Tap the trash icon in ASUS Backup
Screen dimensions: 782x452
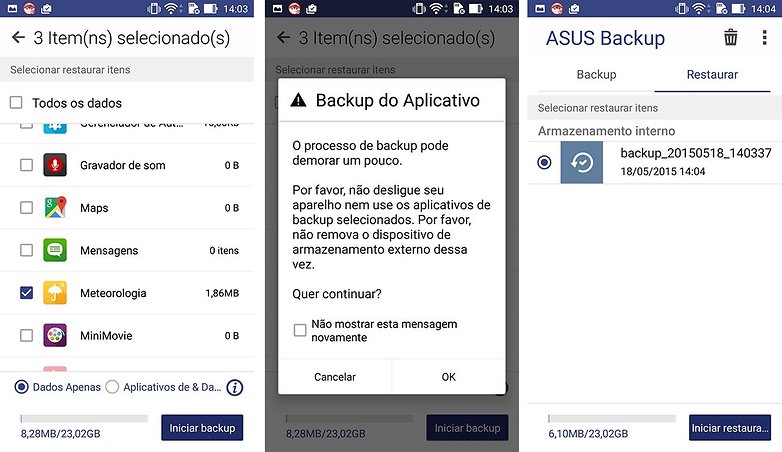click(731, 37)
